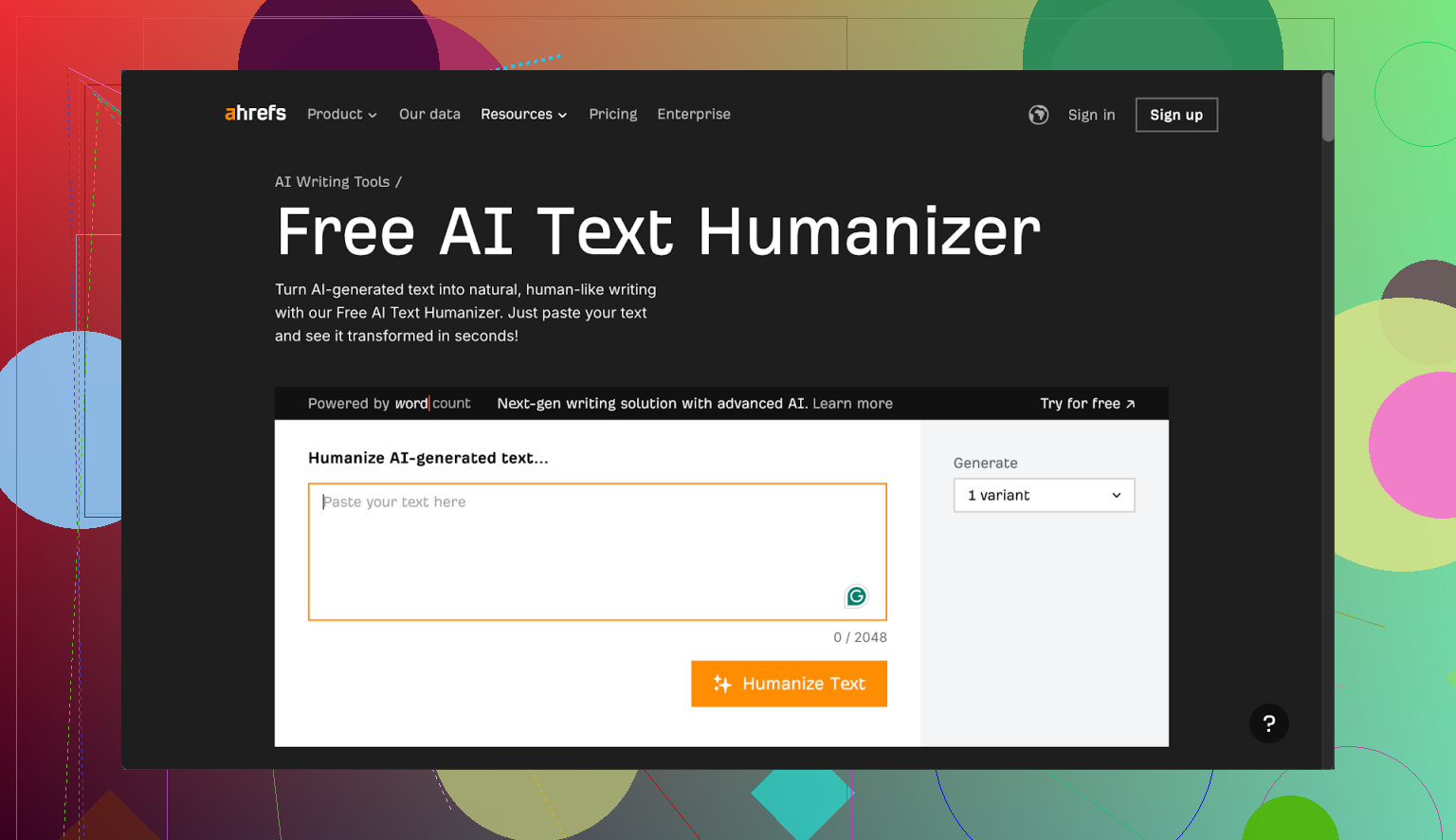Viewport: 1456px width, 840px height.
Task: Follow the Learn more link
Action: [852, 404]
